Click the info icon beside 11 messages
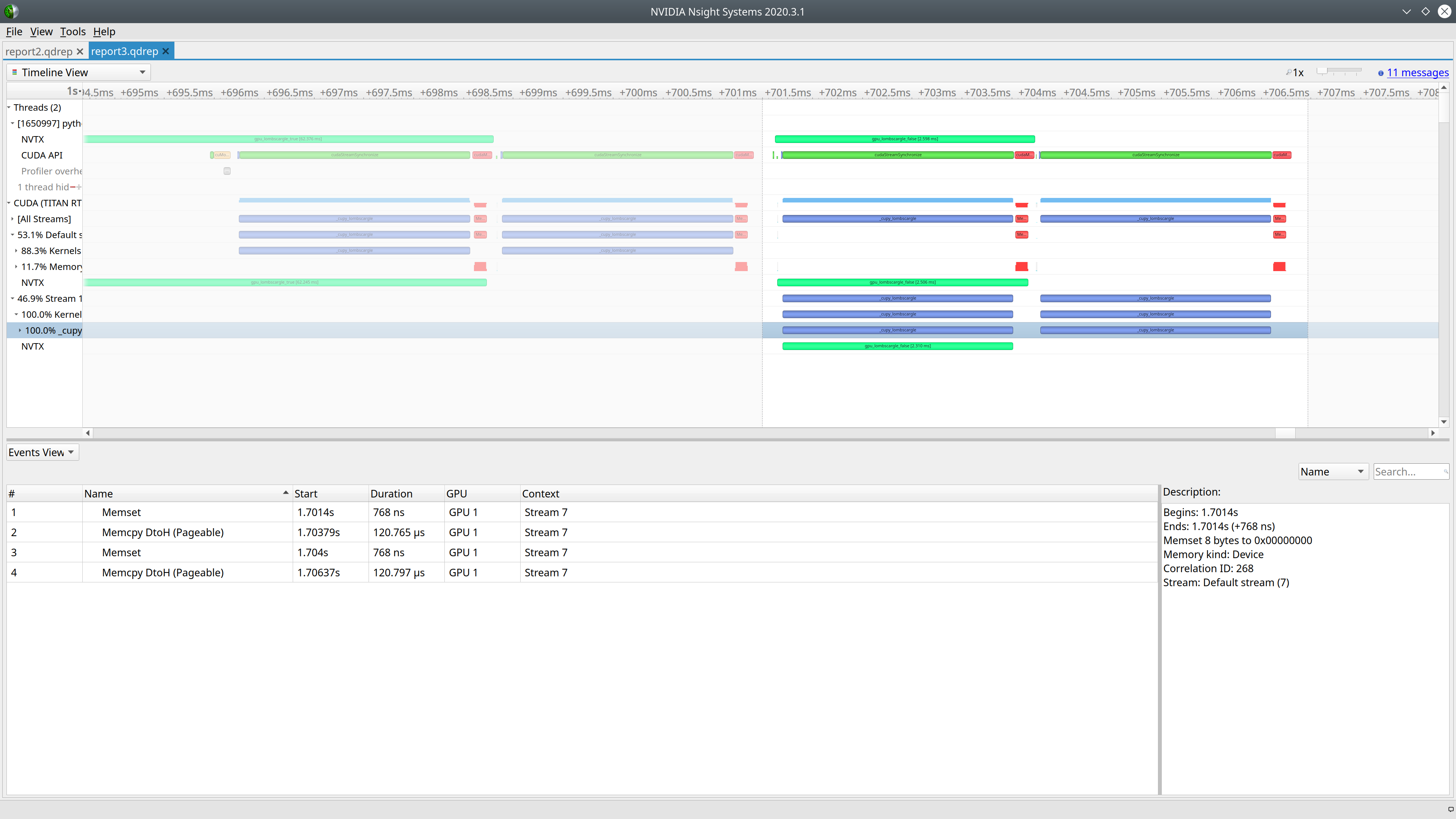Image resolution: width=1456 pixels, height=819 pixels. (1381, 73)
